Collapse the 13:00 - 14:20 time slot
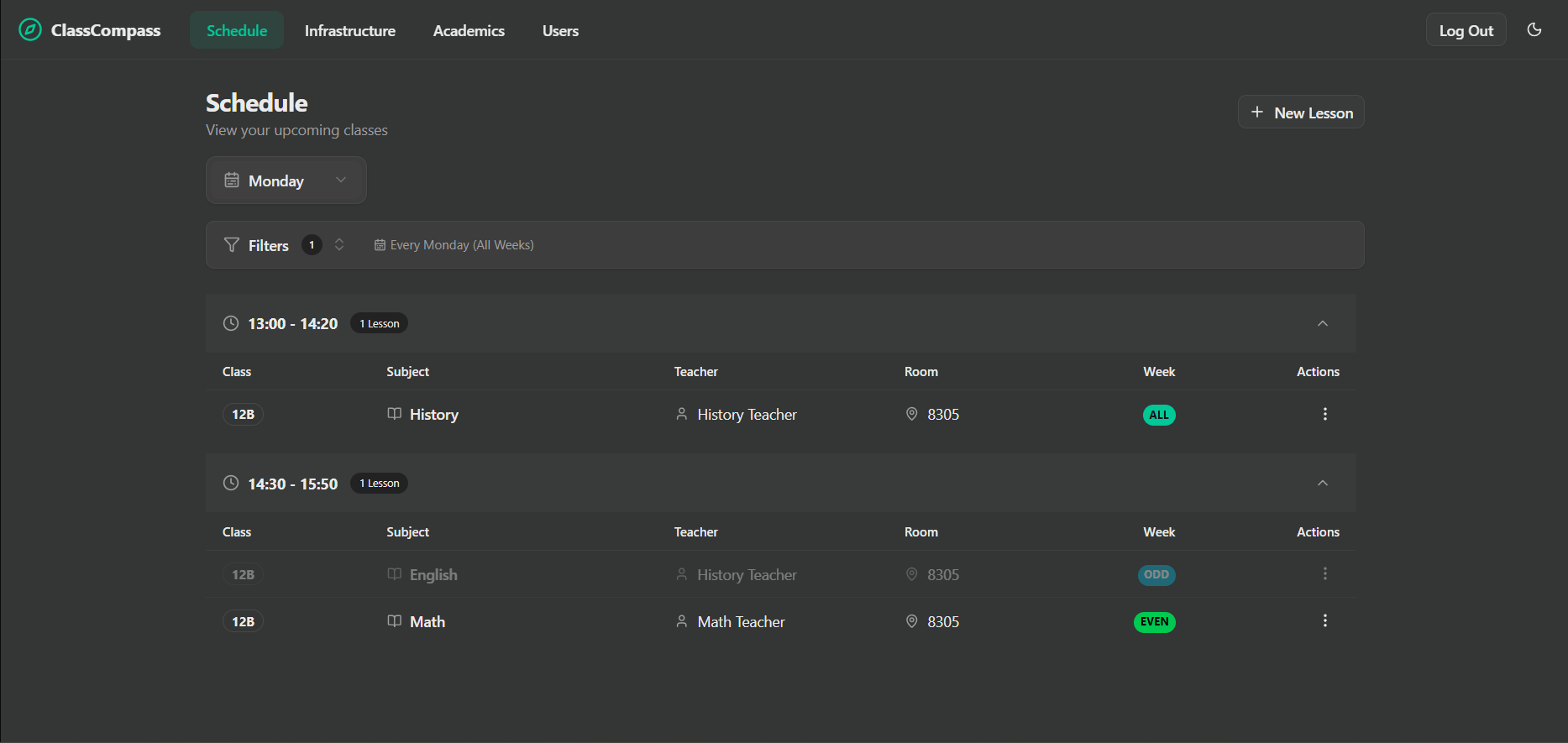The width and height of the screenshot is (1568, 743). coord(1322,323)
